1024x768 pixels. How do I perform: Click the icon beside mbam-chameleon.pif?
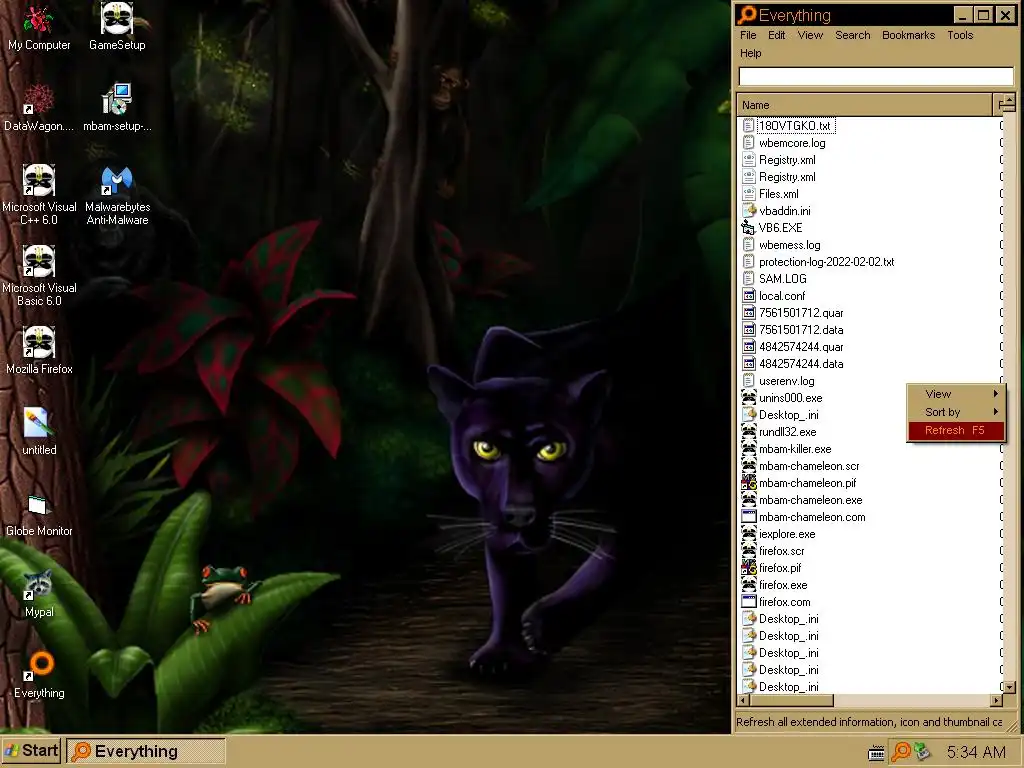(x=748, y=483)
